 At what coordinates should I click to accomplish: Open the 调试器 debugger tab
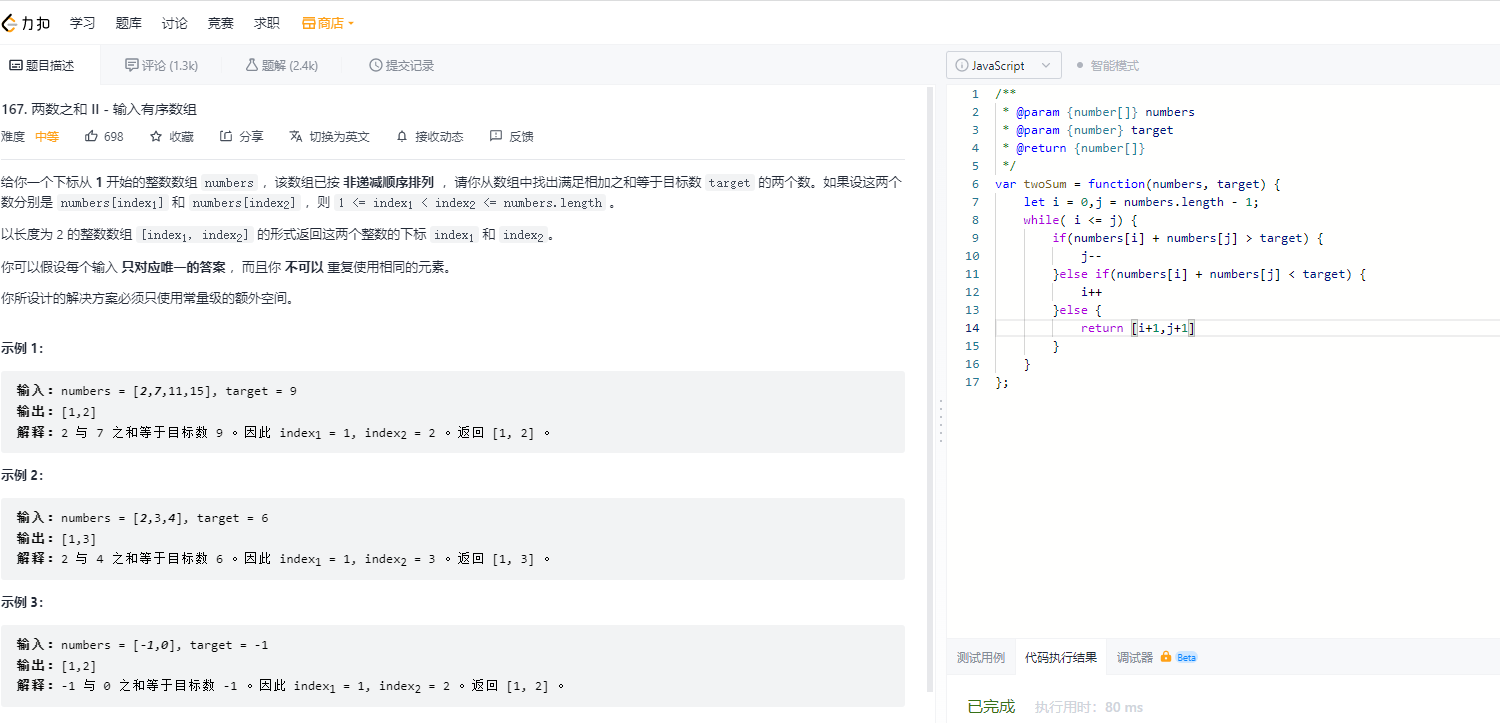[1135, 658]
